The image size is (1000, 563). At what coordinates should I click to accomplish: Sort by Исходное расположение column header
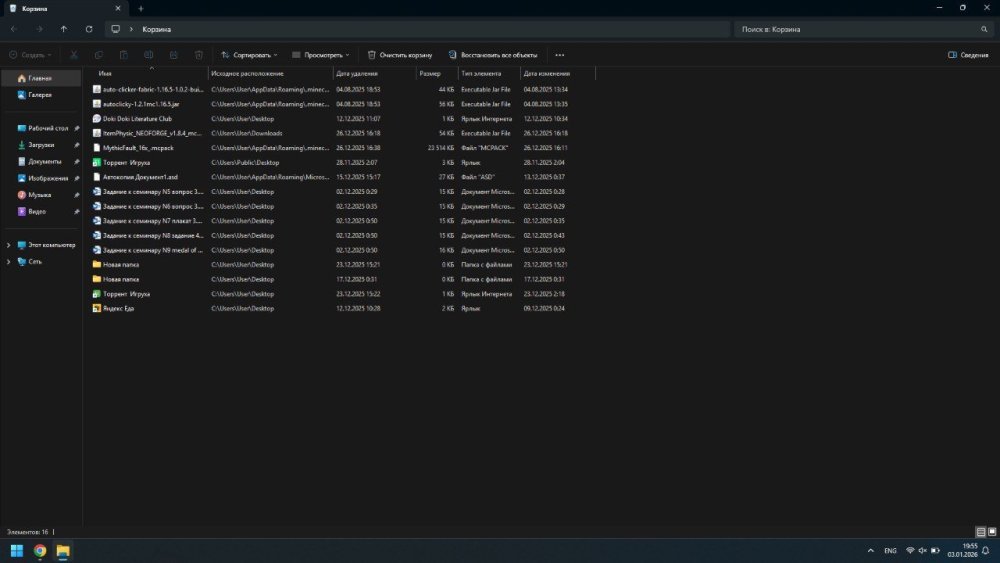[x=270, y=73]
